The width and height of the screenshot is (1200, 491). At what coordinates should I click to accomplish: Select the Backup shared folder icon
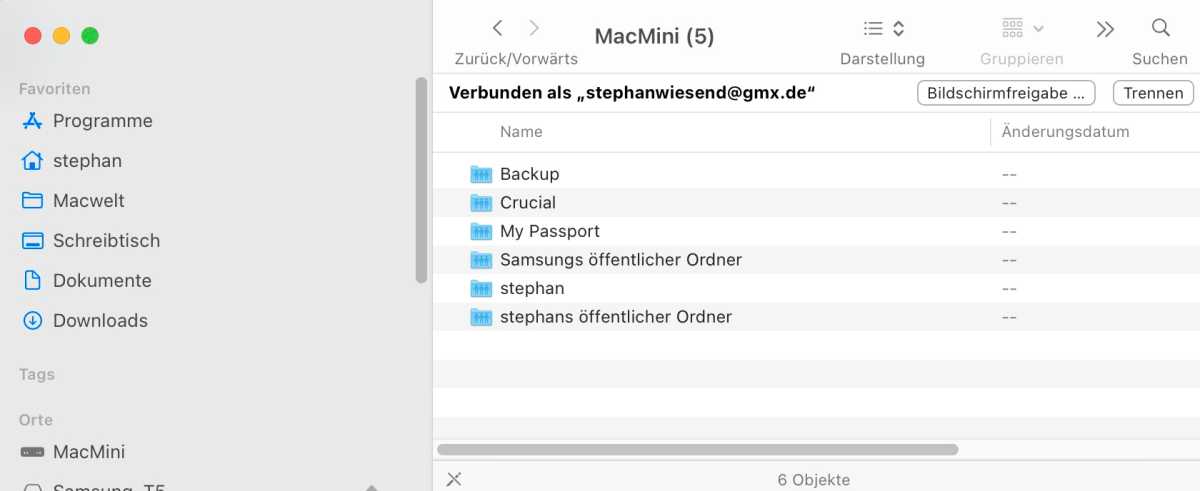pos(481,174)
